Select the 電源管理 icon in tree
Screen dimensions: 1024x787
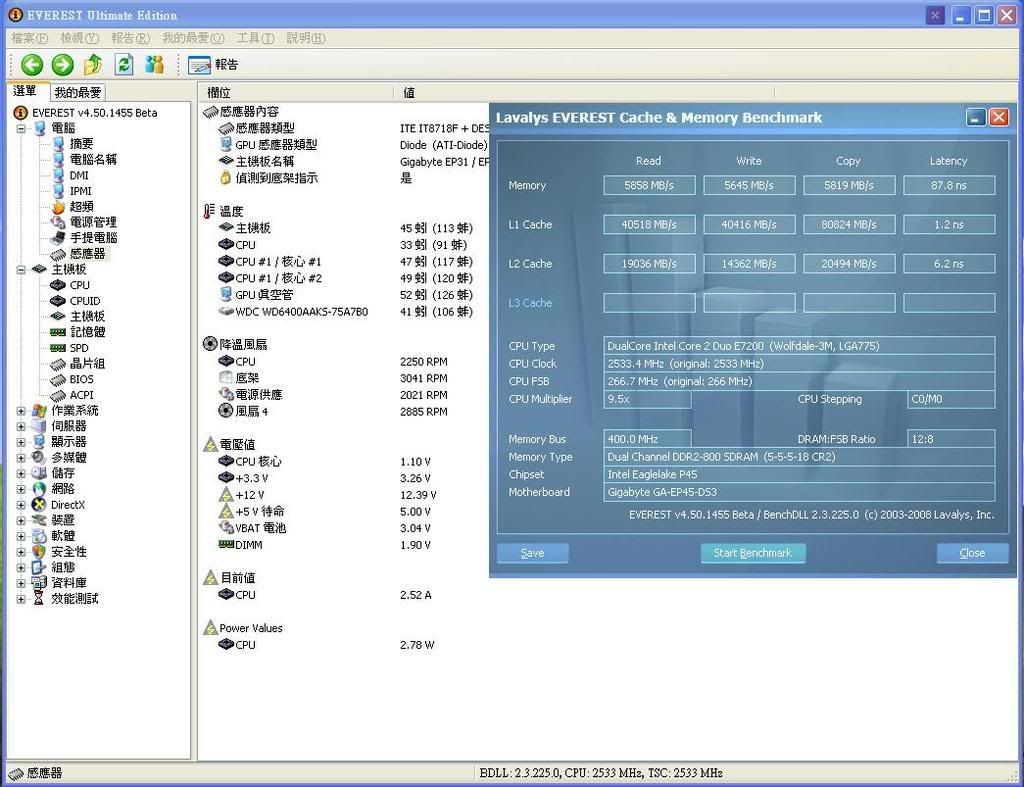[58, 222]
